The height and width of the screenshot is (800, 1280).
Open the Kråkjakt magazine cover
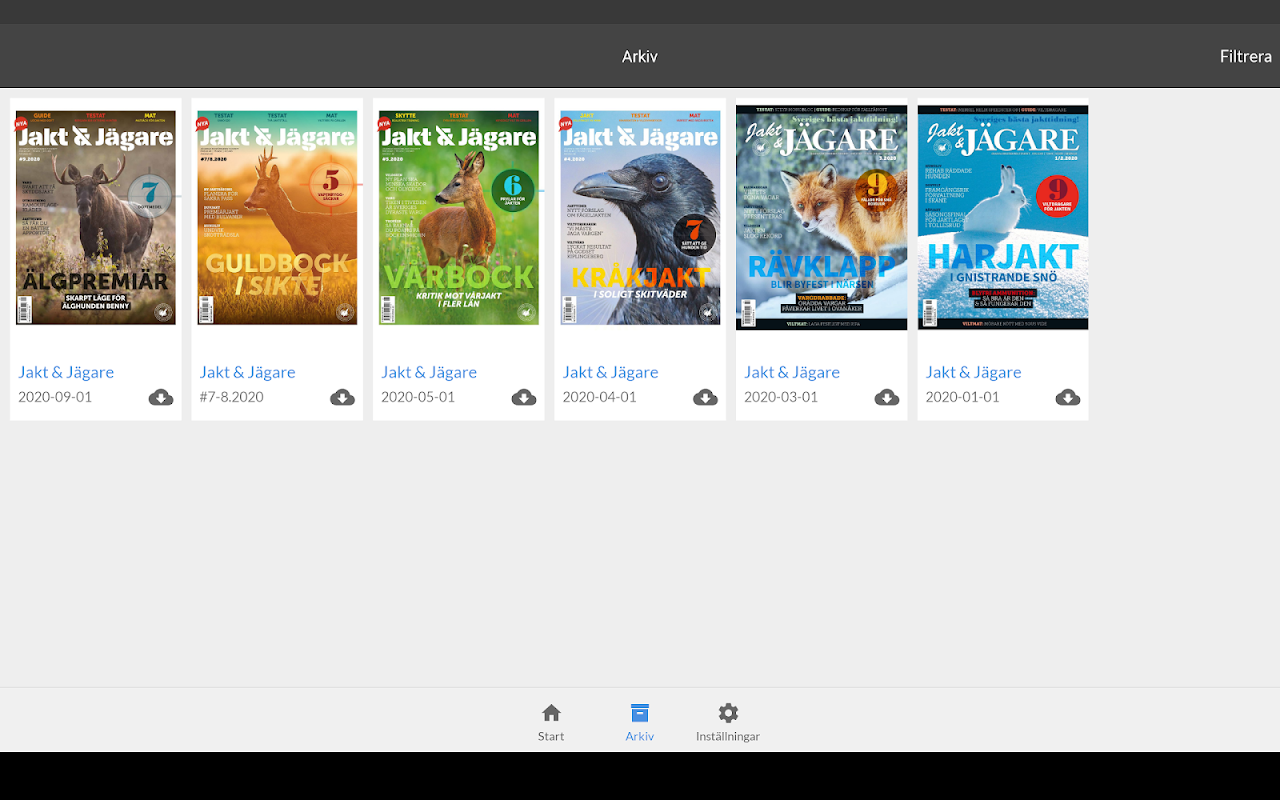tap(640, 217)
